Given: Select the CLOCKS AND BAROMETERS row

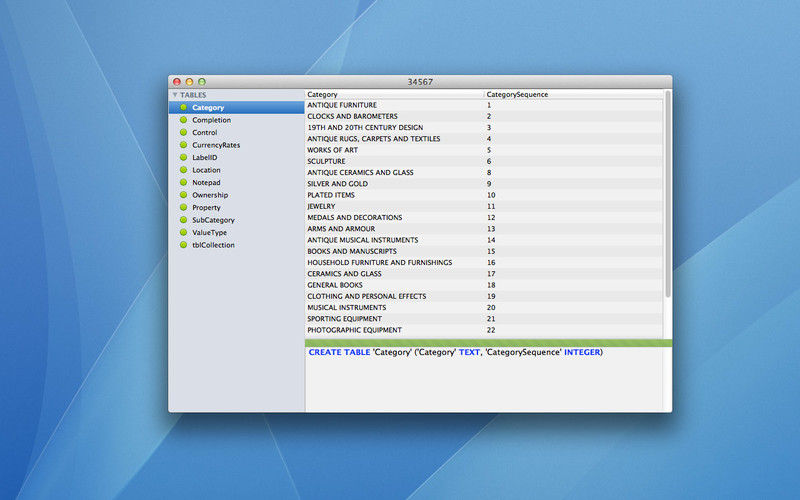Looking at the screenshot, I should (484, 116).
